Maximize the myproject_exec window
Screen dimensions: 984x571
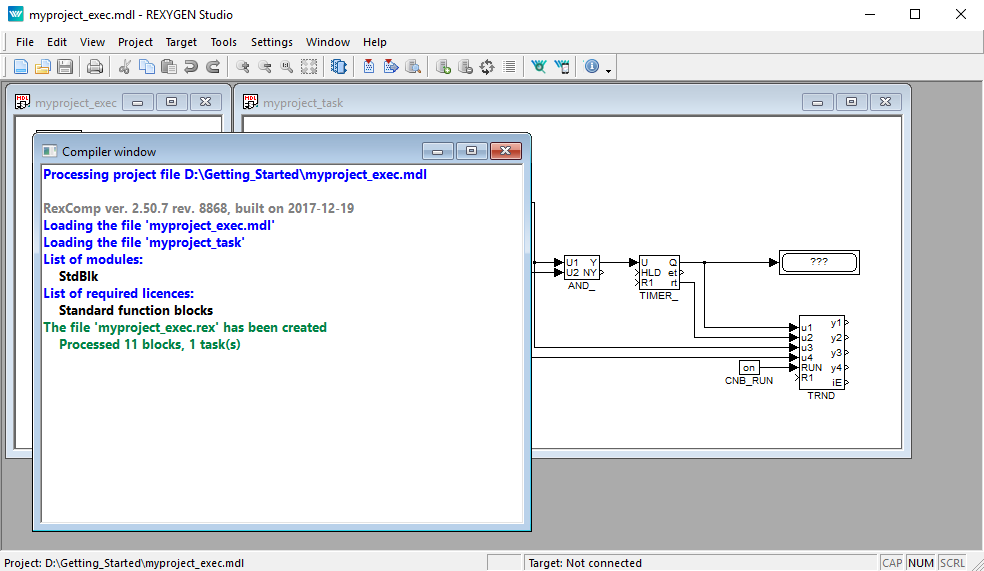point(172,102)
